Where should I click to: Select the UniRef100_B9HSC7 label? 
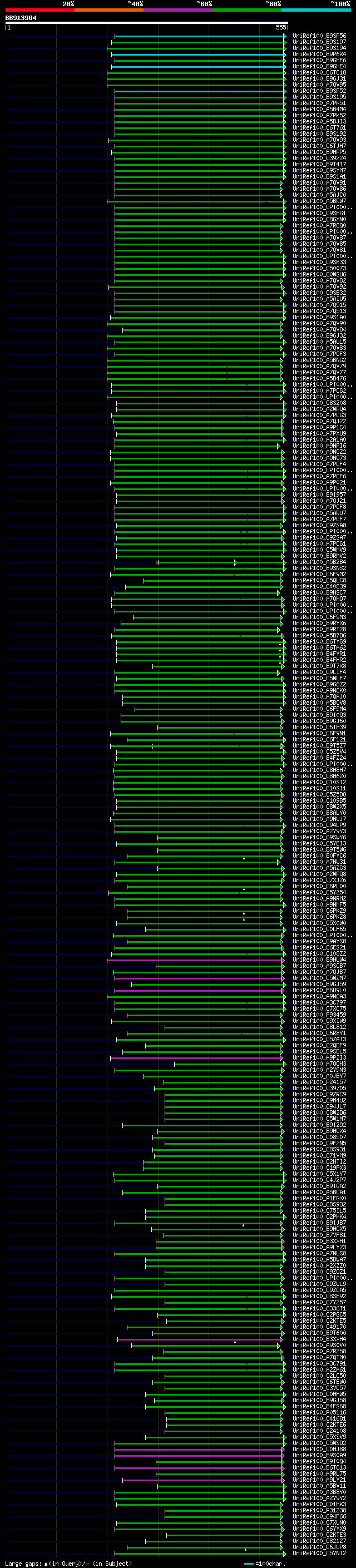tap(319, 593)
